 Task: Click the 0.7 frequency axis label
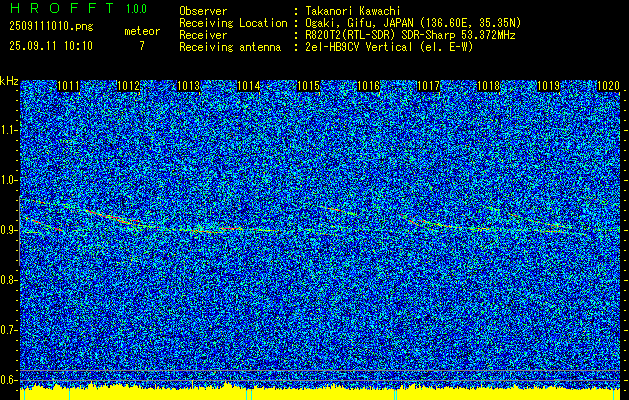coord(8,330)
